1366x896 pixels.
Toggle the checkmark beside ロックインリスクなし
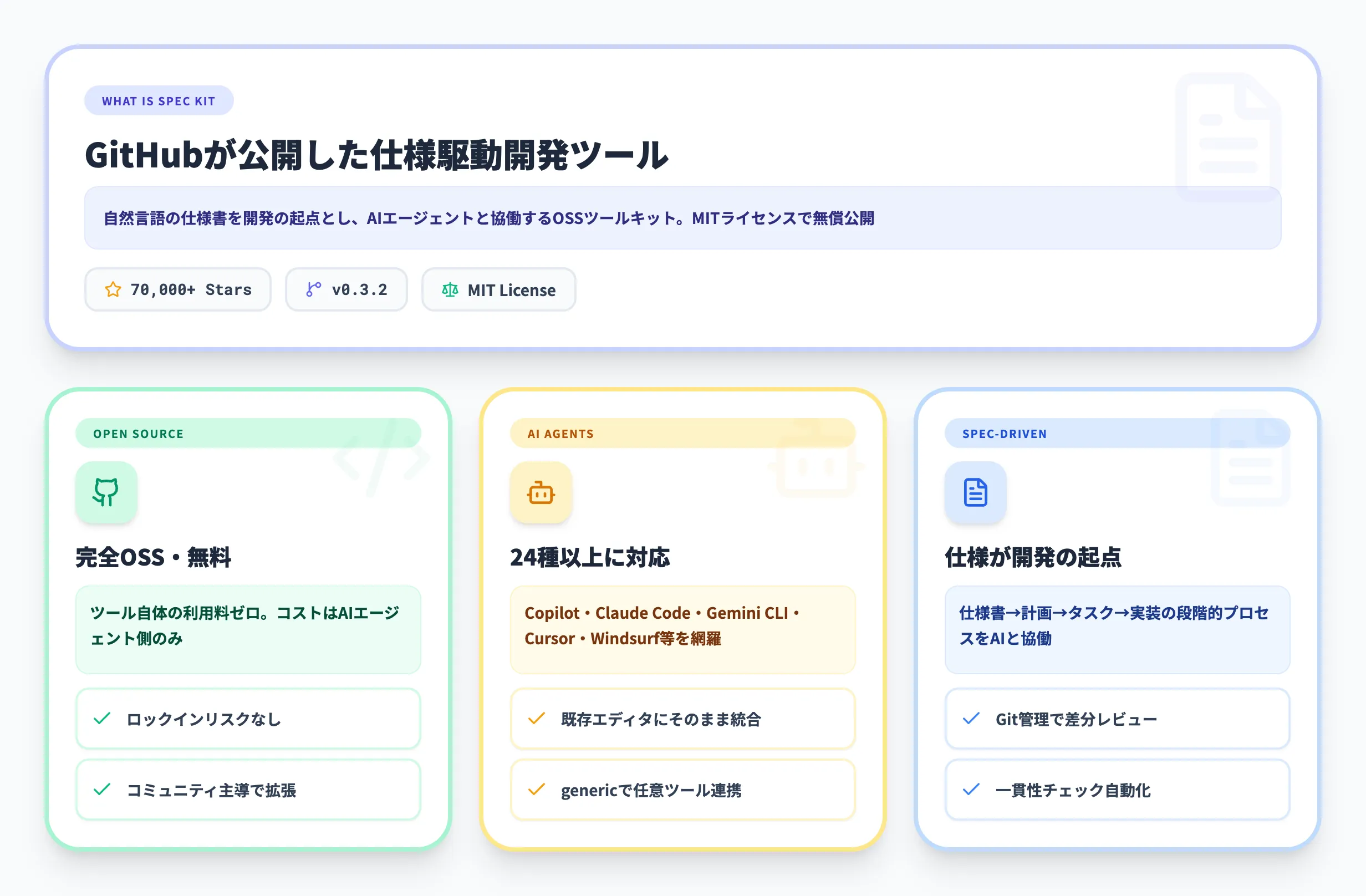click(x=101, y=719)
